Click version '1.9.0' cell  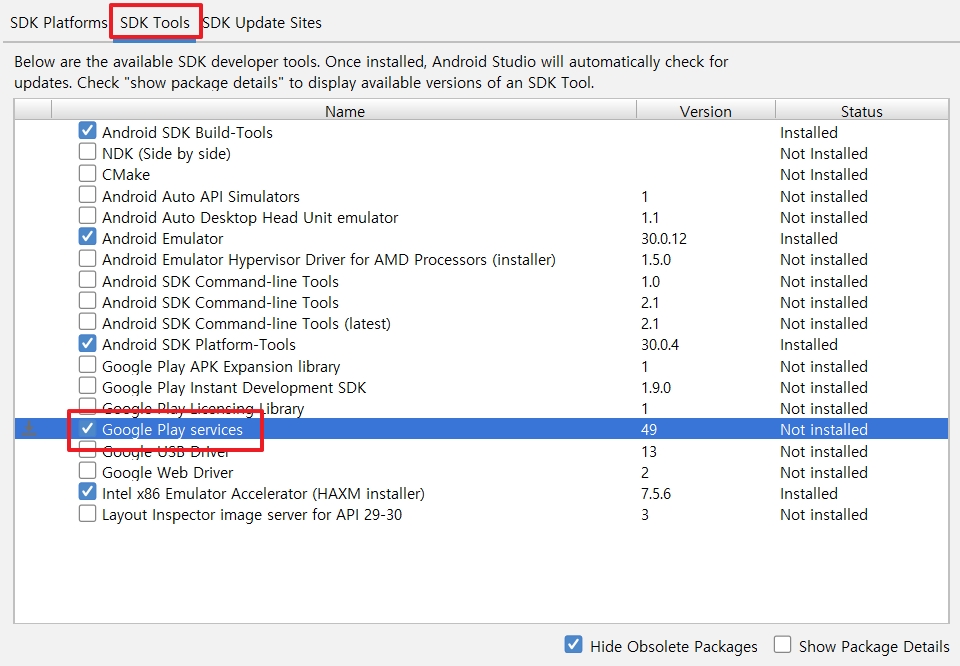[x=656, y=387]
